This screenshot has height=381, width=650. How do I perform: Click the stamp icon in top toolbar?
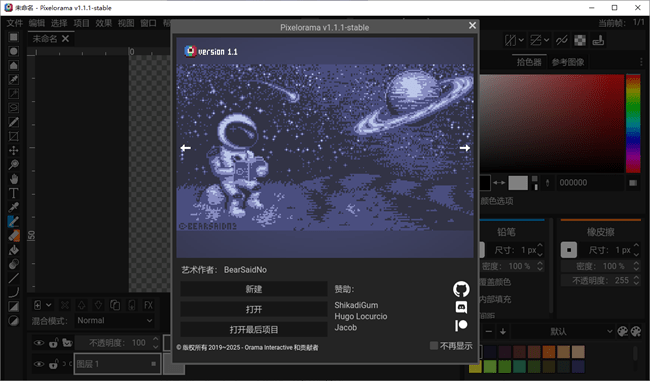pos(598,40)
